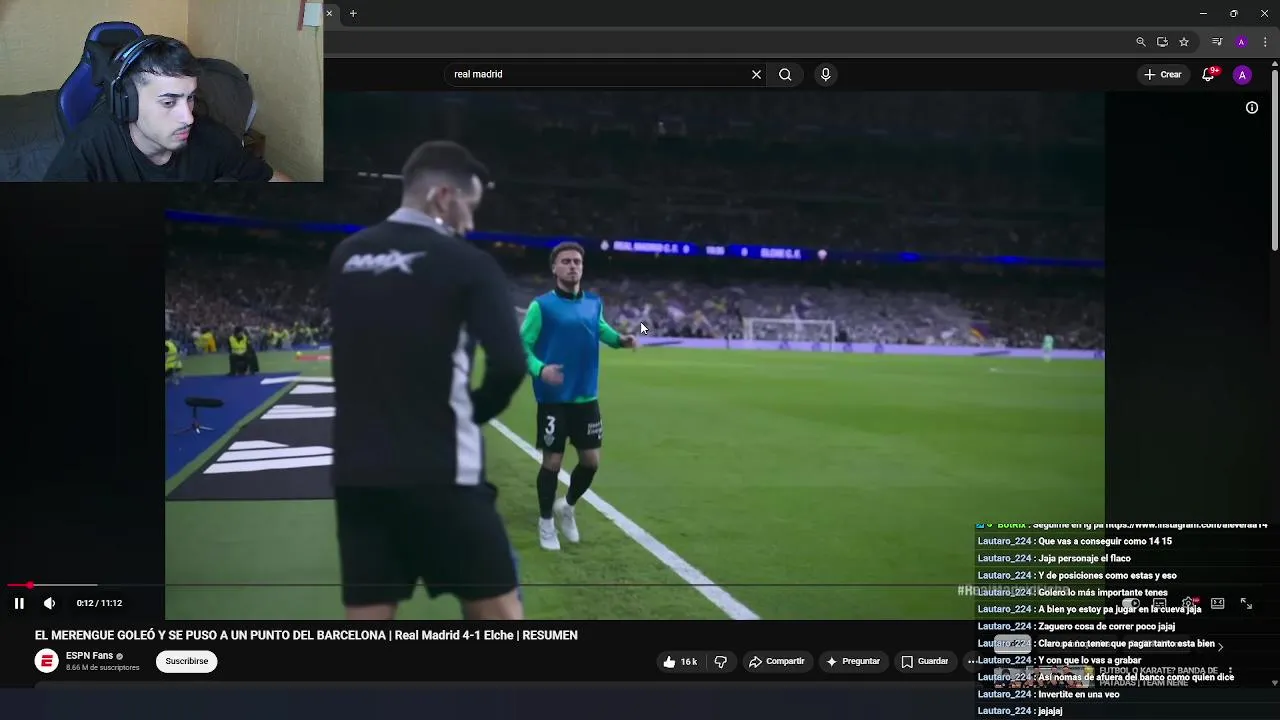Open more actions ellipsis beside Guardar
The image size is (1280, 720).
pos(971,661)
